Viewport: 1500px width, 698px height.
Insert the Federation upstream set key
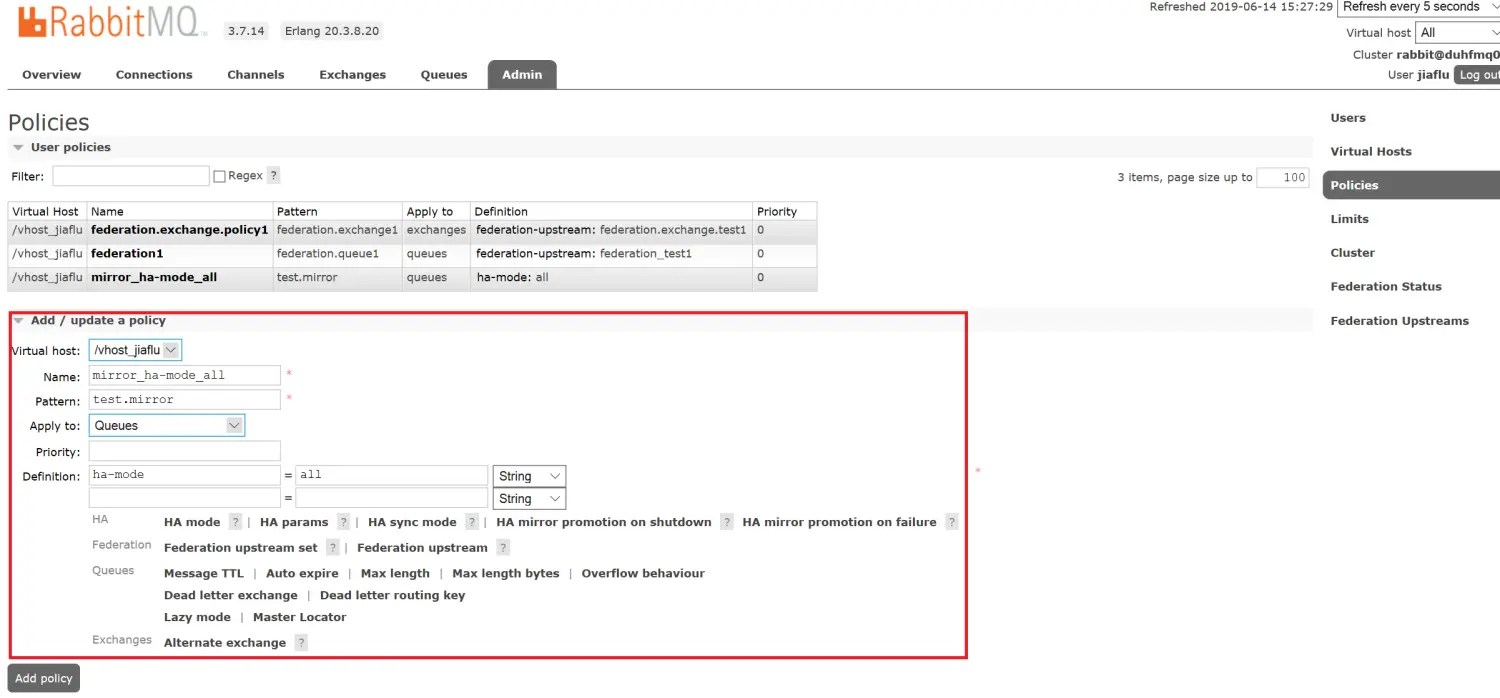click(241, 548)
